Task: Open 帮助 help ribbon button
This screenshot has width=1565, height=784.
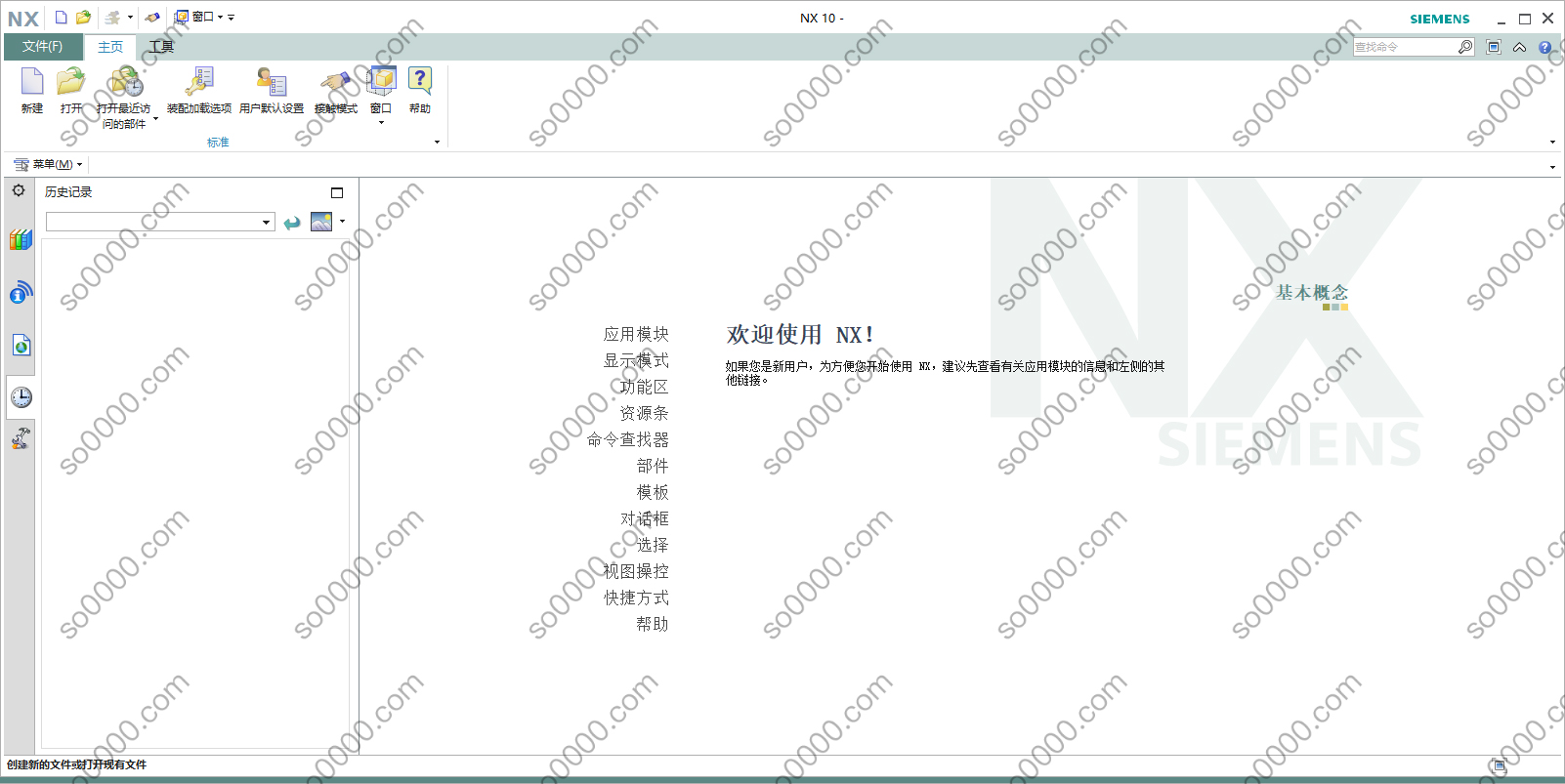Action: coord(420,91)
